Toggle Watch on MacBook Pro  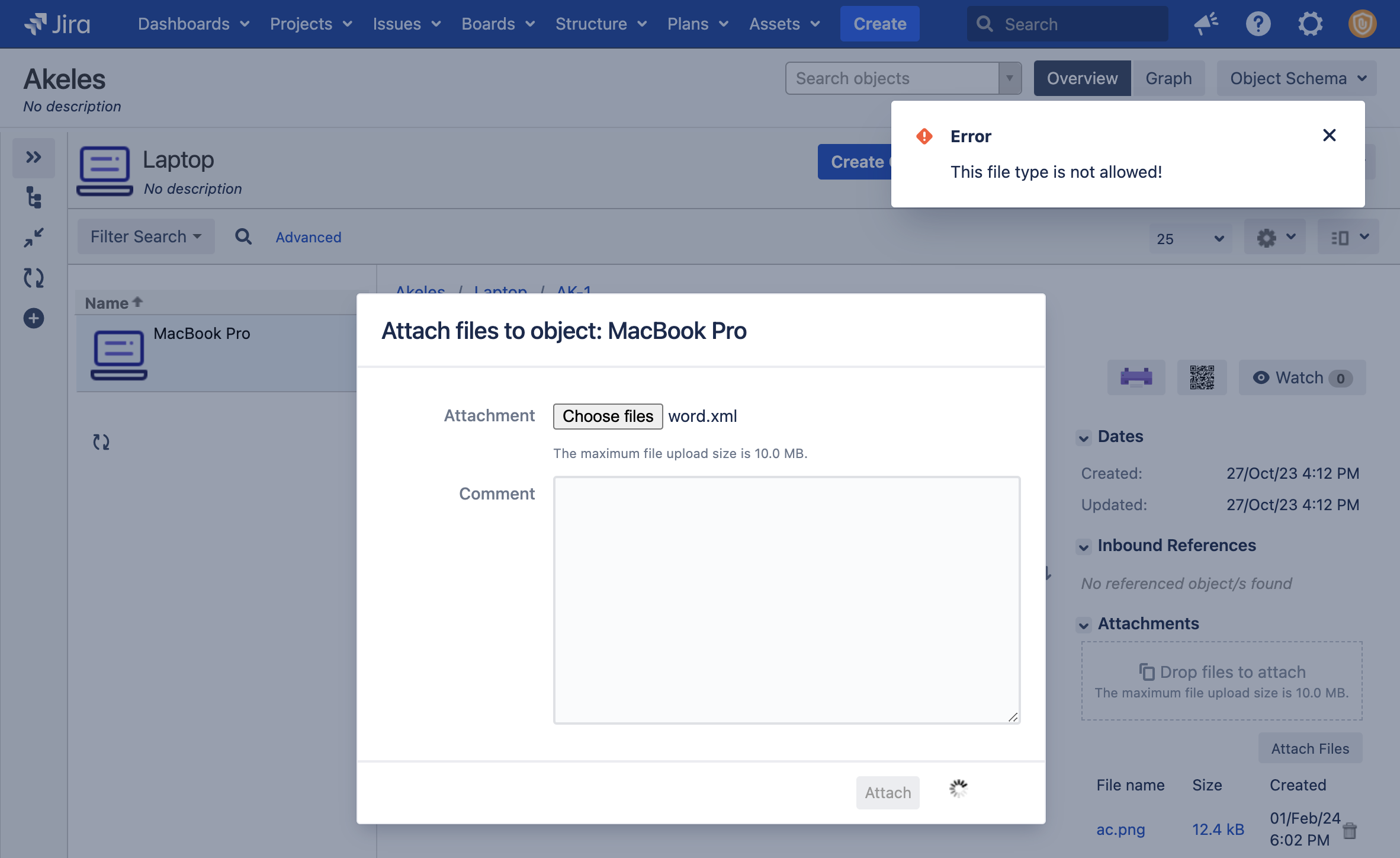pyautogui.click(x=1301, y=377)
